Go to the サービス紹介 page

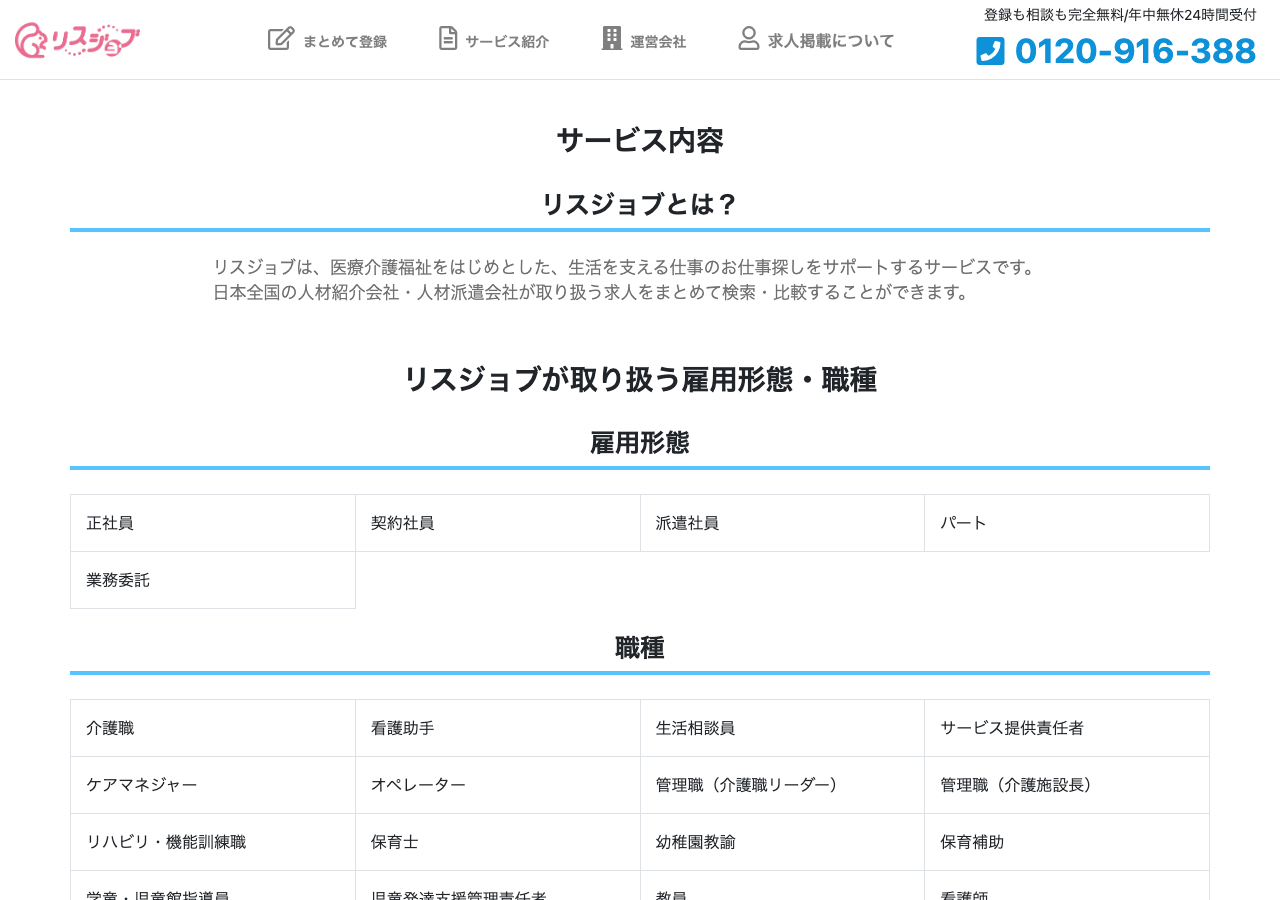click(x=494, y=40)
